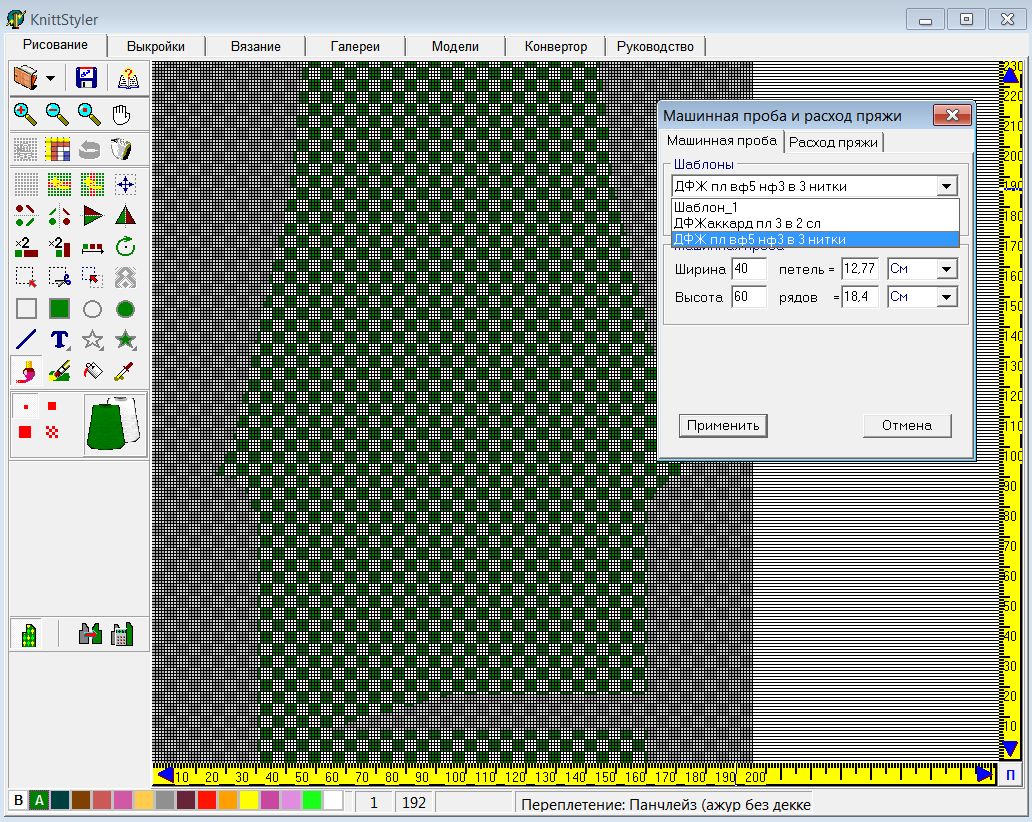Click the Применить button
Image resolution: width=1032 pixels, height=822 pixels.
tap(723, 425)
